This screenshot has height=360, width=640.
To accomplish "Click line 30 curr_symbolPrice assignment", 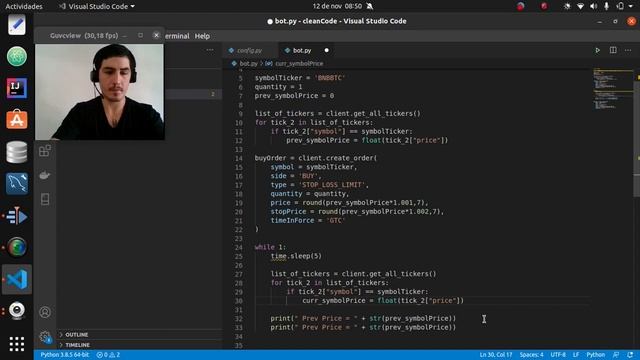I will point(383,301).
